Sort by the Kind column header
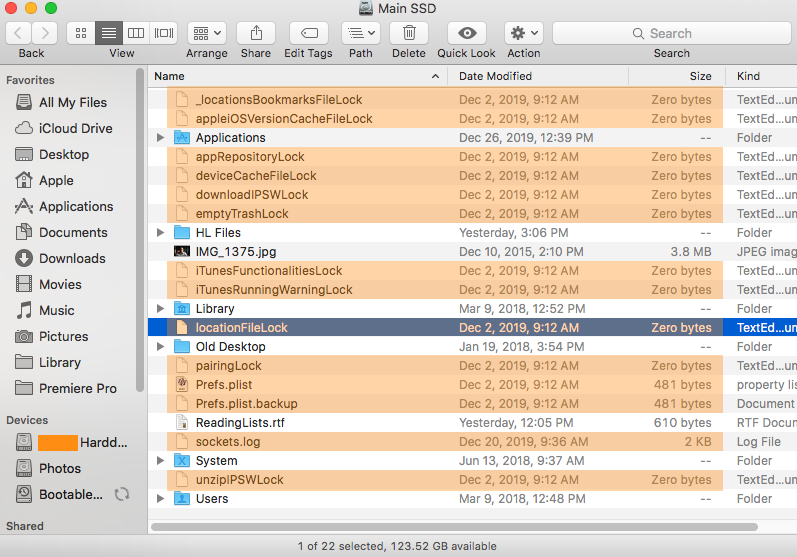Viewport: 797px width, 557px height. 761,76
